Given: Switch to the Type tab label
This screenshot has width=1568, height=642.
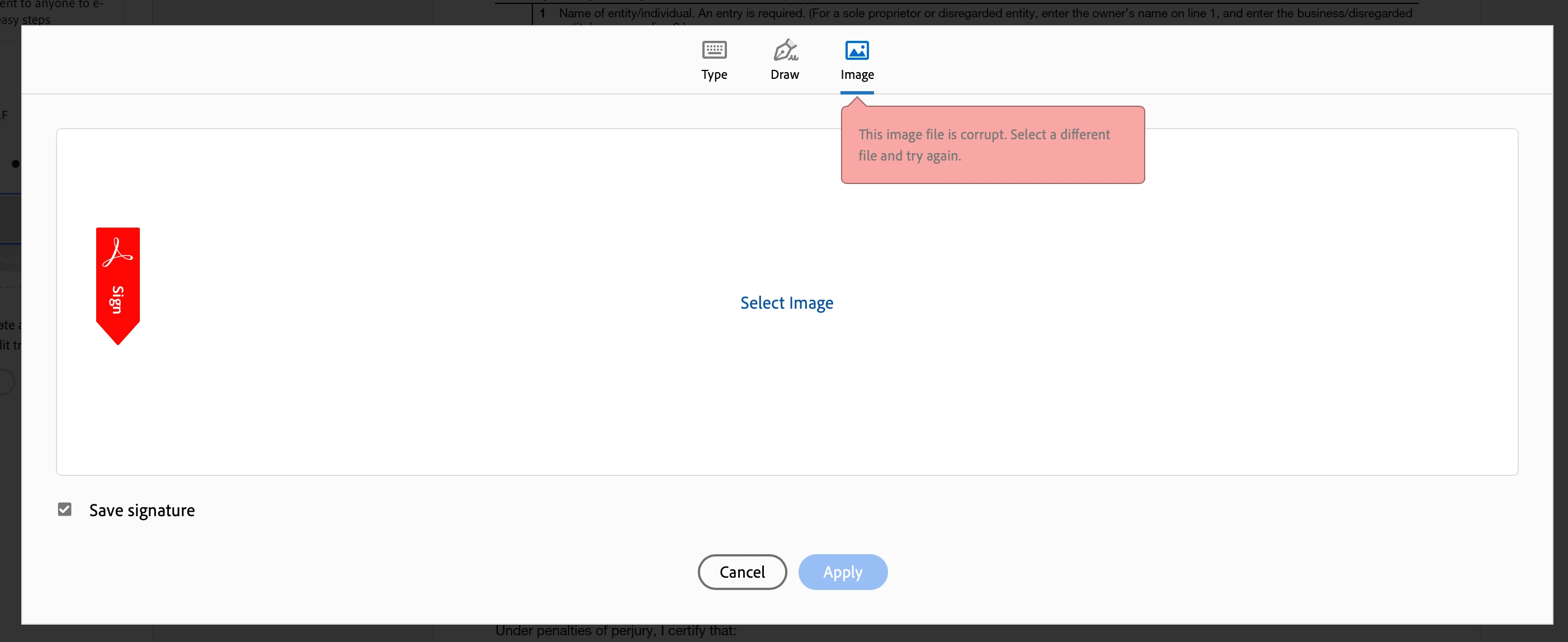Looking at the screenshot, I should (714, 75).
